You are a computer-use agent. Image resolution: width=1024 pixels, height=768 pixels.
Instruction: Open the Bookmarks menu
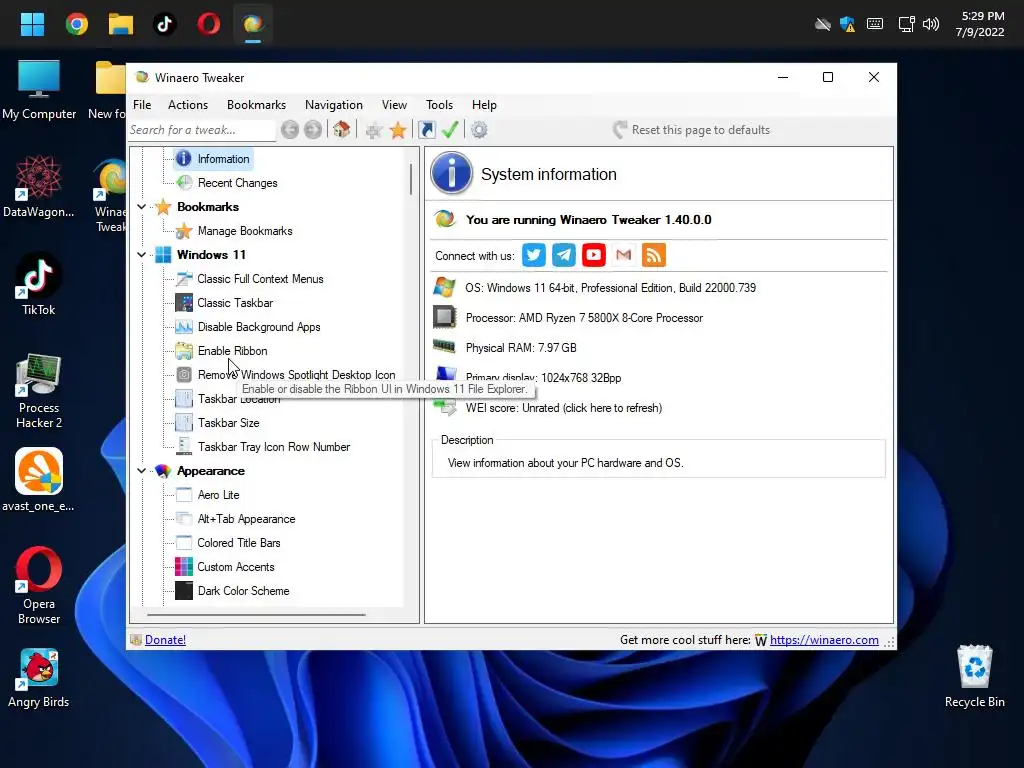pos(256,105)
